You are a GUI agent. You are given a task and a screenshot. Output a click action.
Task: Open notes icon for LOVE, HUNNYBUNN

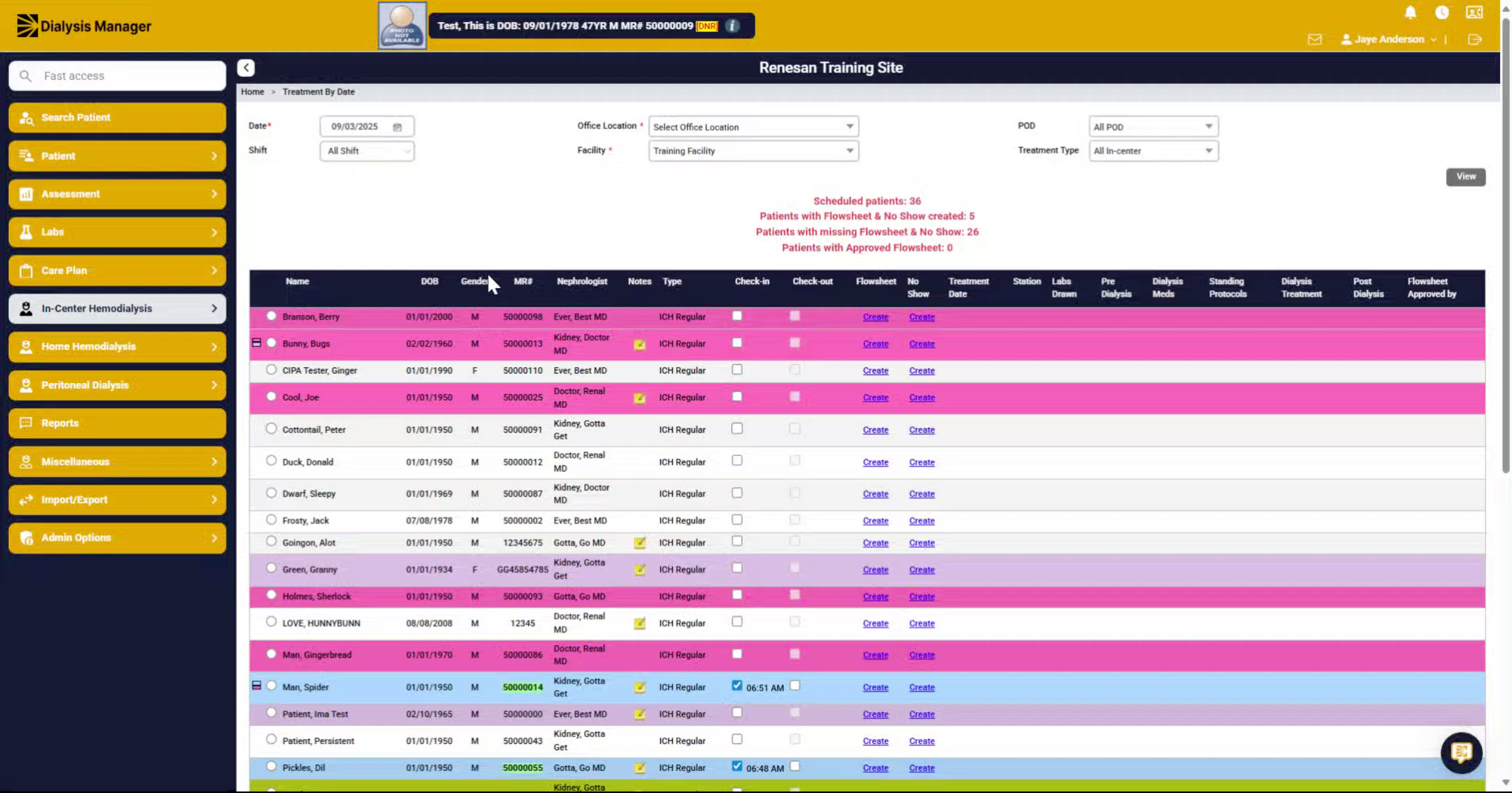pos(639,624)
